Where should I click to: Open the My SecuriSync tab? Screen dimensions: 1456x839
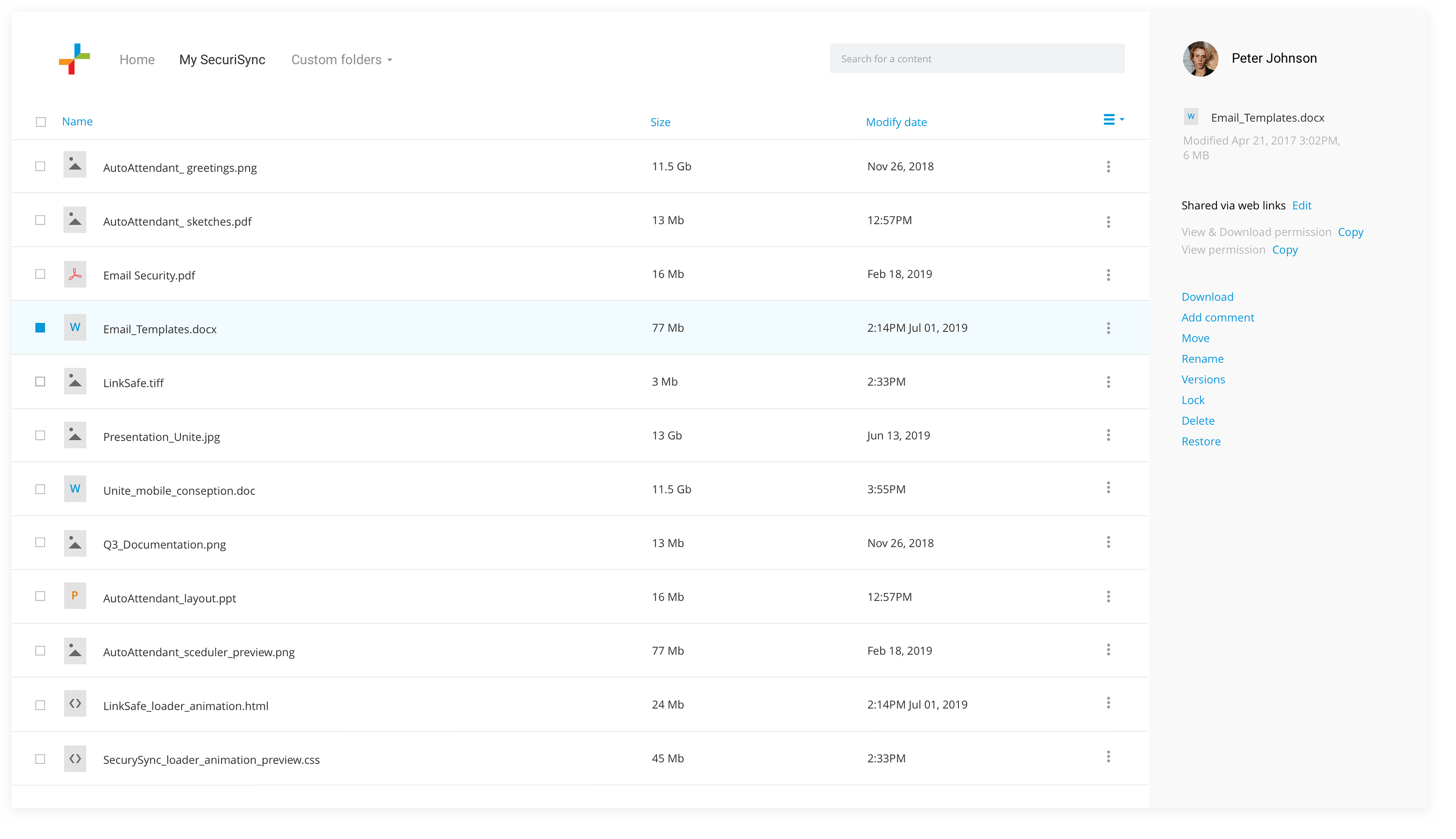coord(223,59)
